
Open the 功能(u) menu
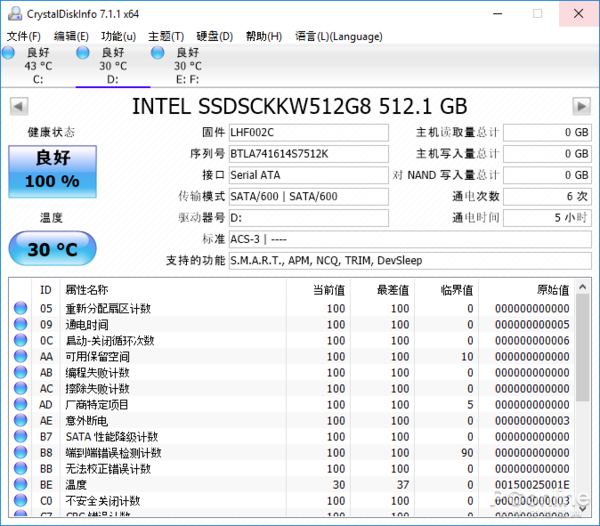tap(118, 36)
